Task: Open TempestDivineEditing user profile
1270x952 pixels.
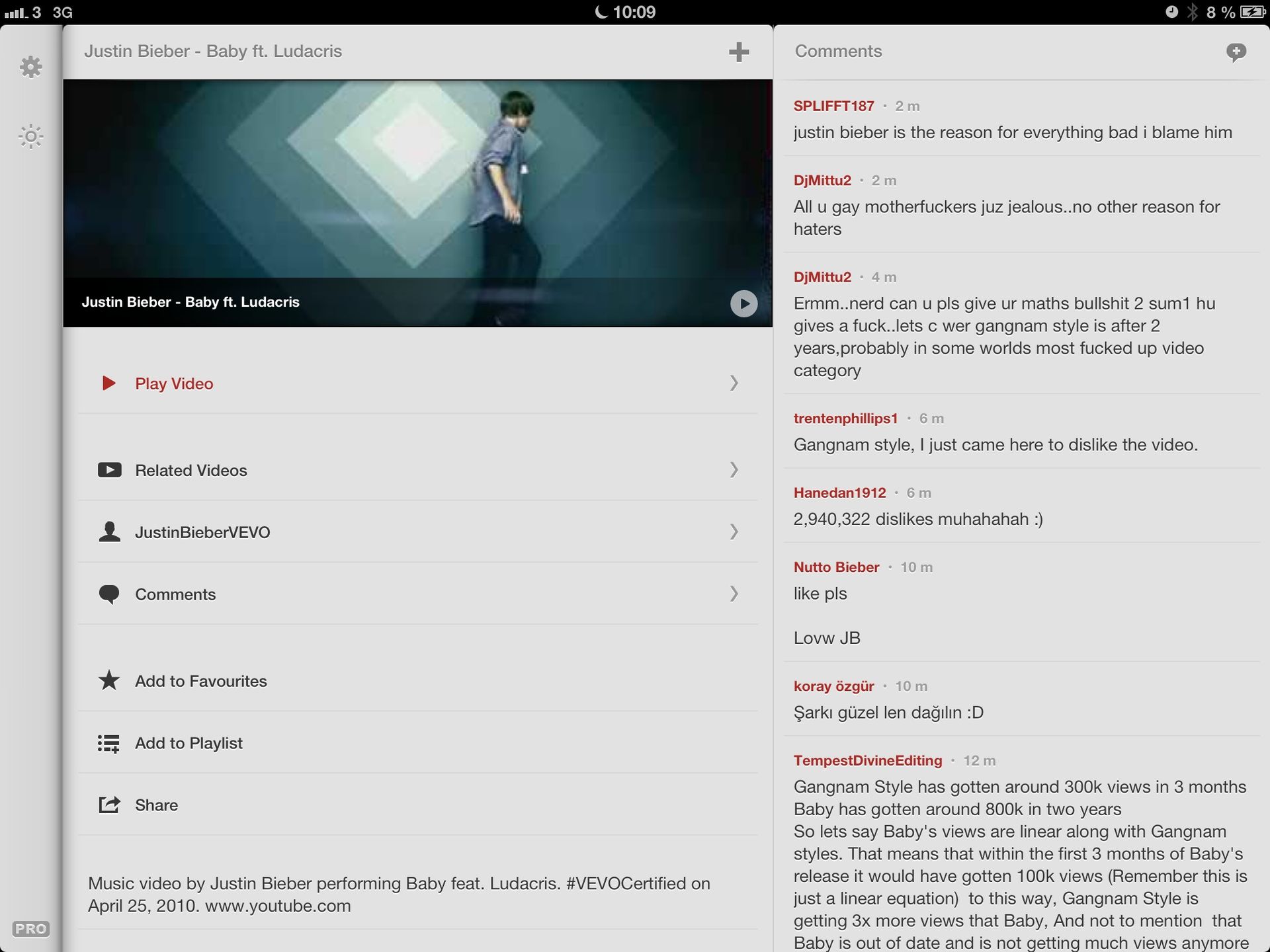Action: pyautogui.click(x=868, y=760)
